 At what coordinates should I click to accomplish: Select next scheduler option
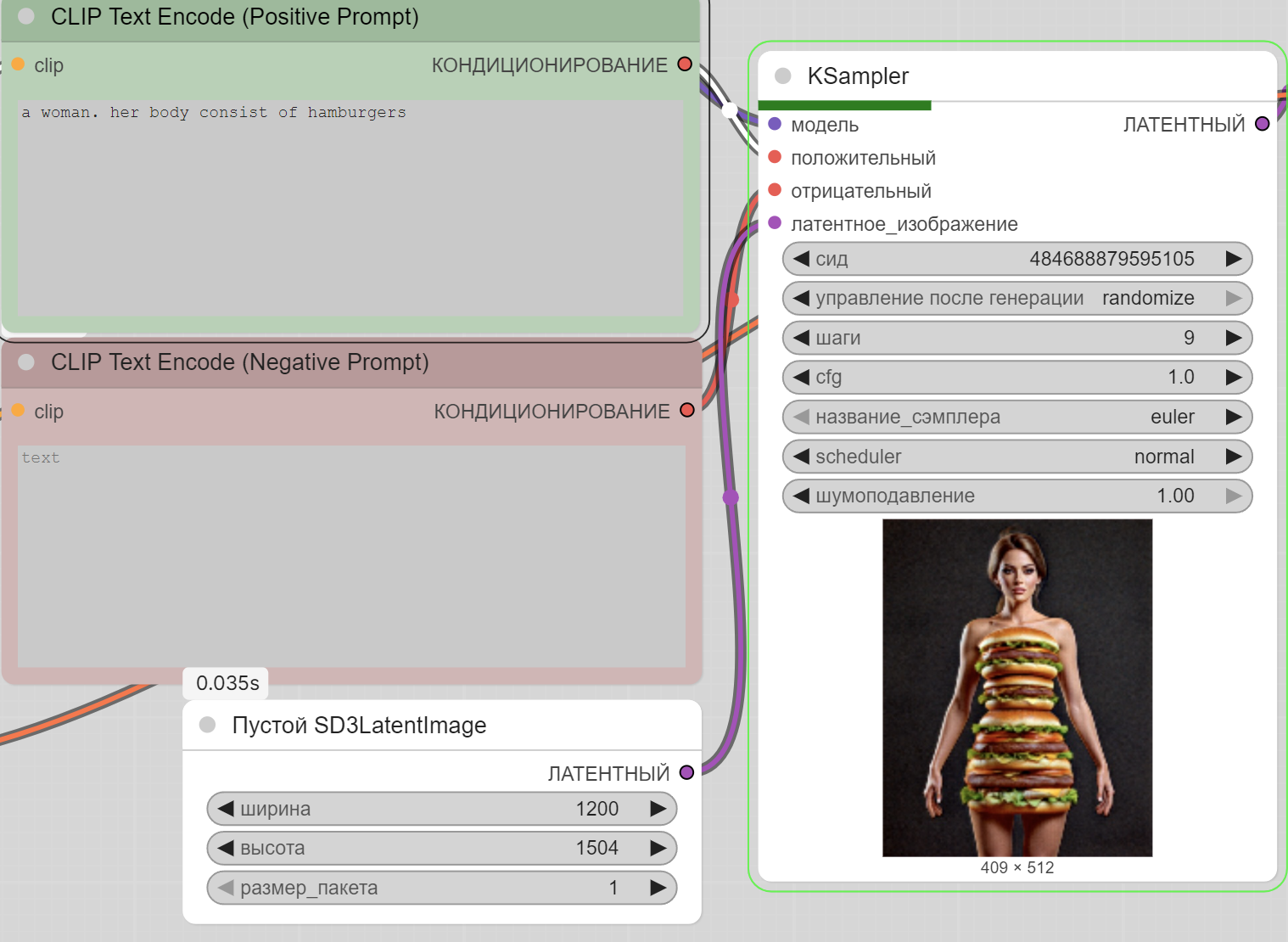coord(1234,457)
